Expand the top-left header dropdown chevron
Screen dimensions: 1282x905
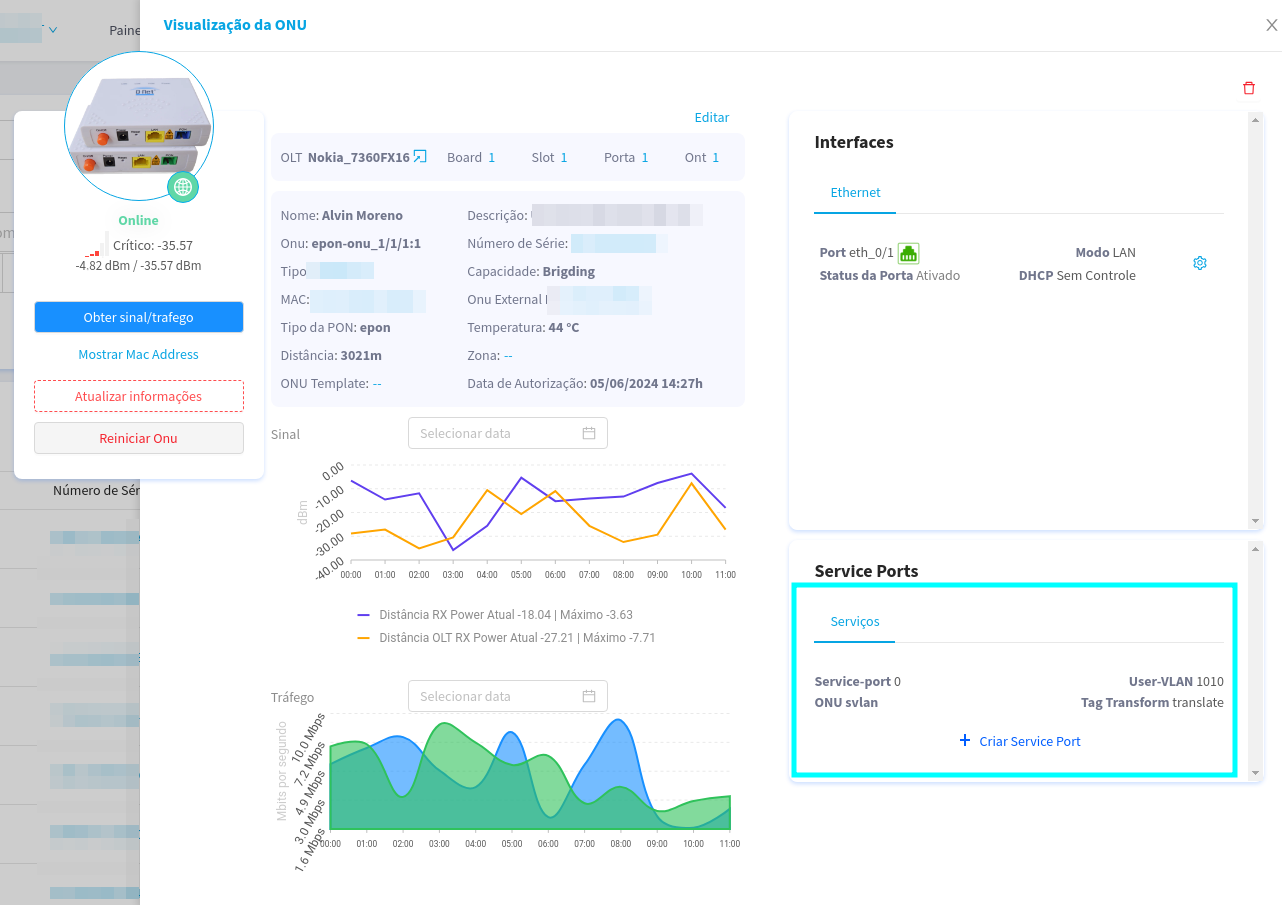[x=53, y=29]
